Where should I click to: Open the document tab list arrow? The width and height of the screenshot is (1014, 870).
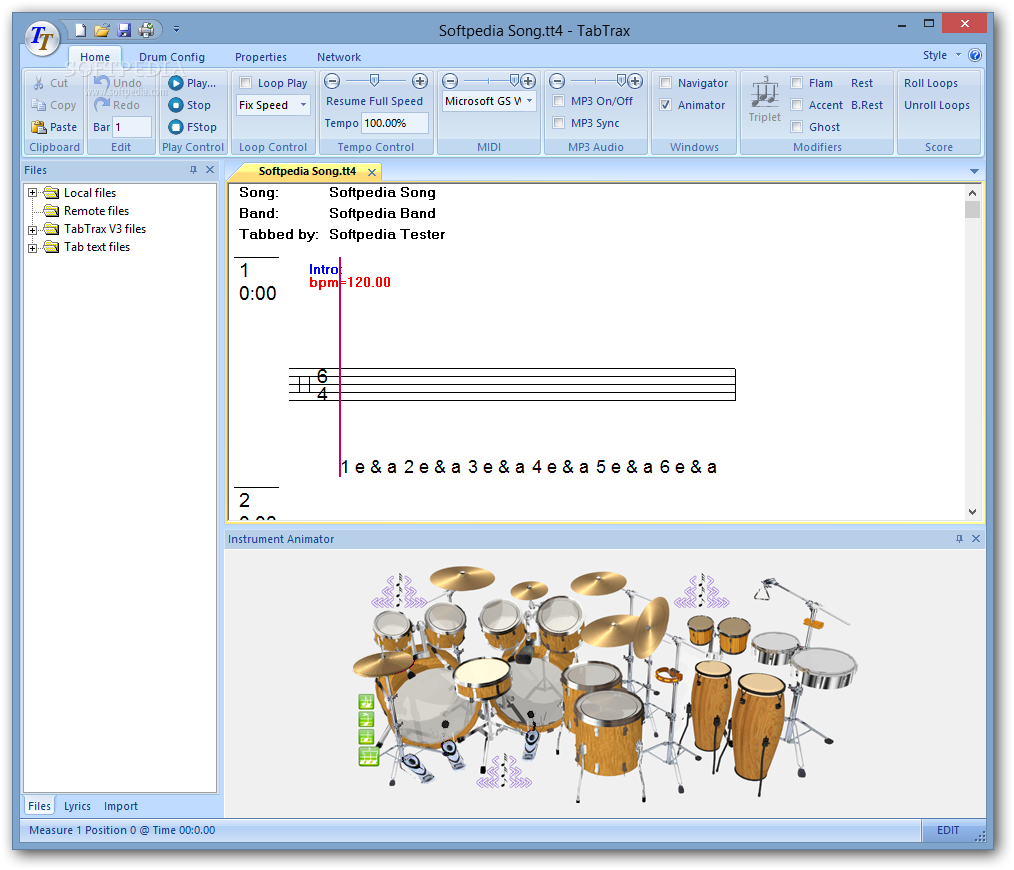pyautogui.click(x=974, y=171)
